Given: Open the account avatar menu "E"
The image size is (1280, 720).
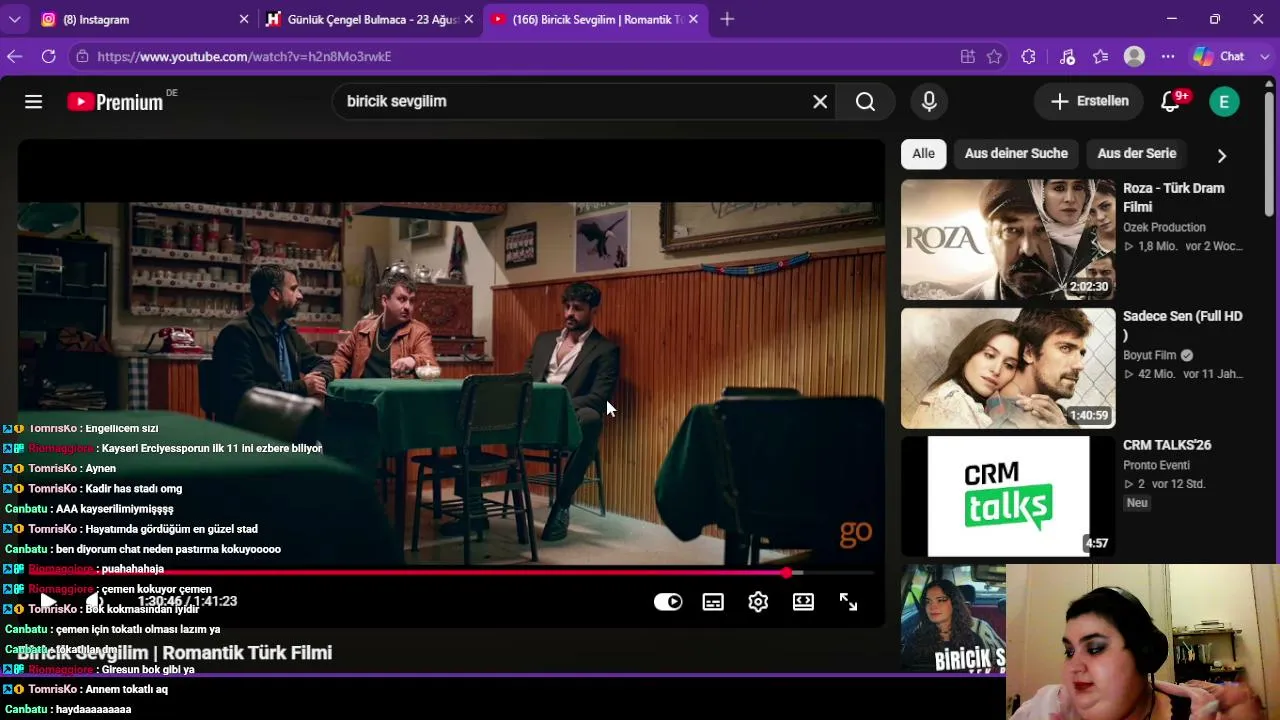Looking at the screenshot, I should tap(1224, 101).
